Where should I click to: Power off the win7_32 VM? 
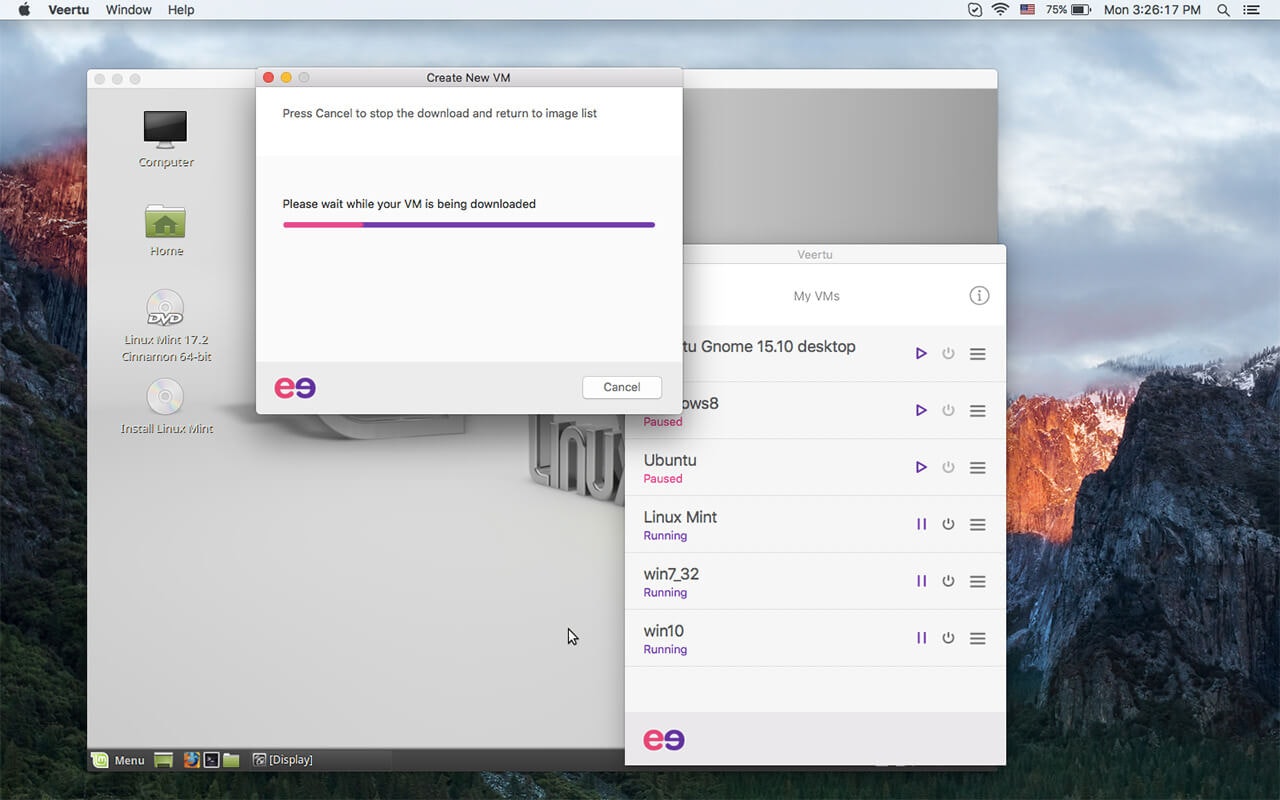click(x=948, y=581)
